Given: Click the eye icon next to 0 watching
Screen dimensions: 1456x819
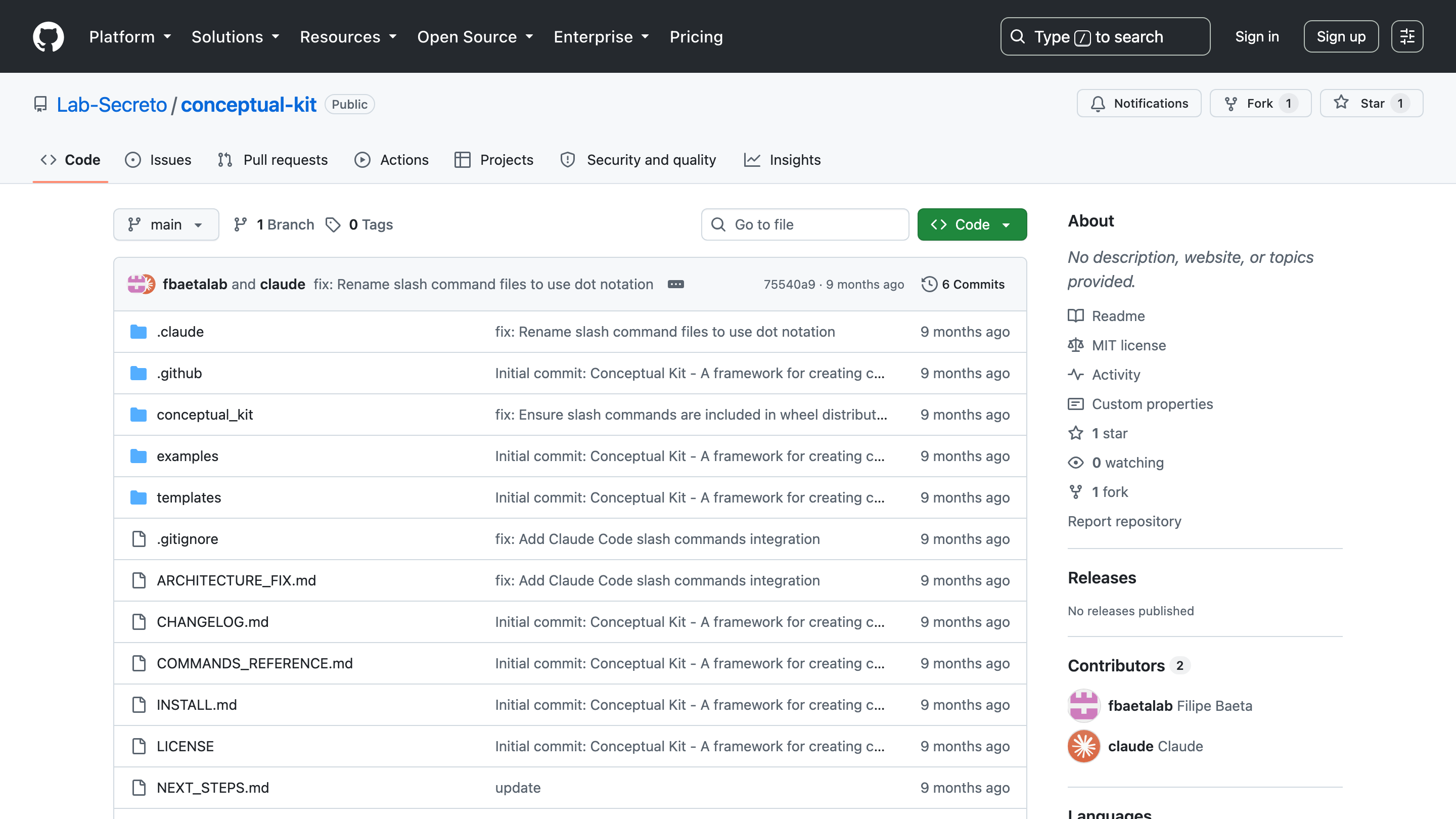Looking at the screenshot, I should (1076, 463).
